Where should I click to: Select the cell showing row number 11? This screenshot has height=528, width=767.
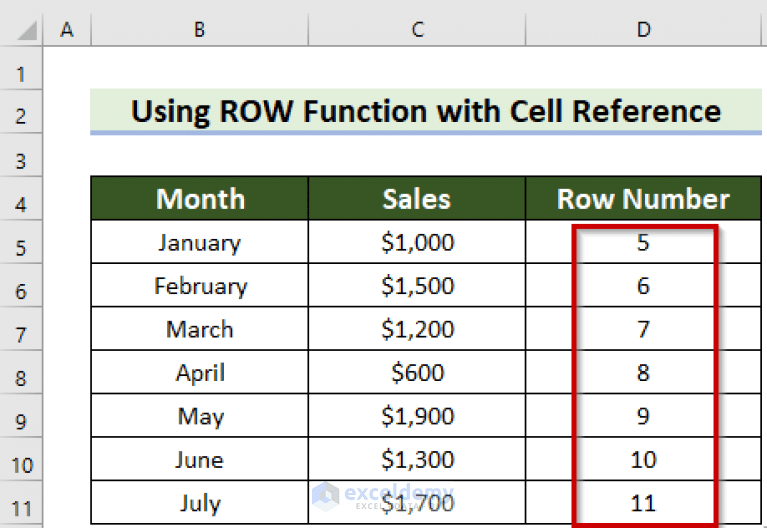point(644,503)
